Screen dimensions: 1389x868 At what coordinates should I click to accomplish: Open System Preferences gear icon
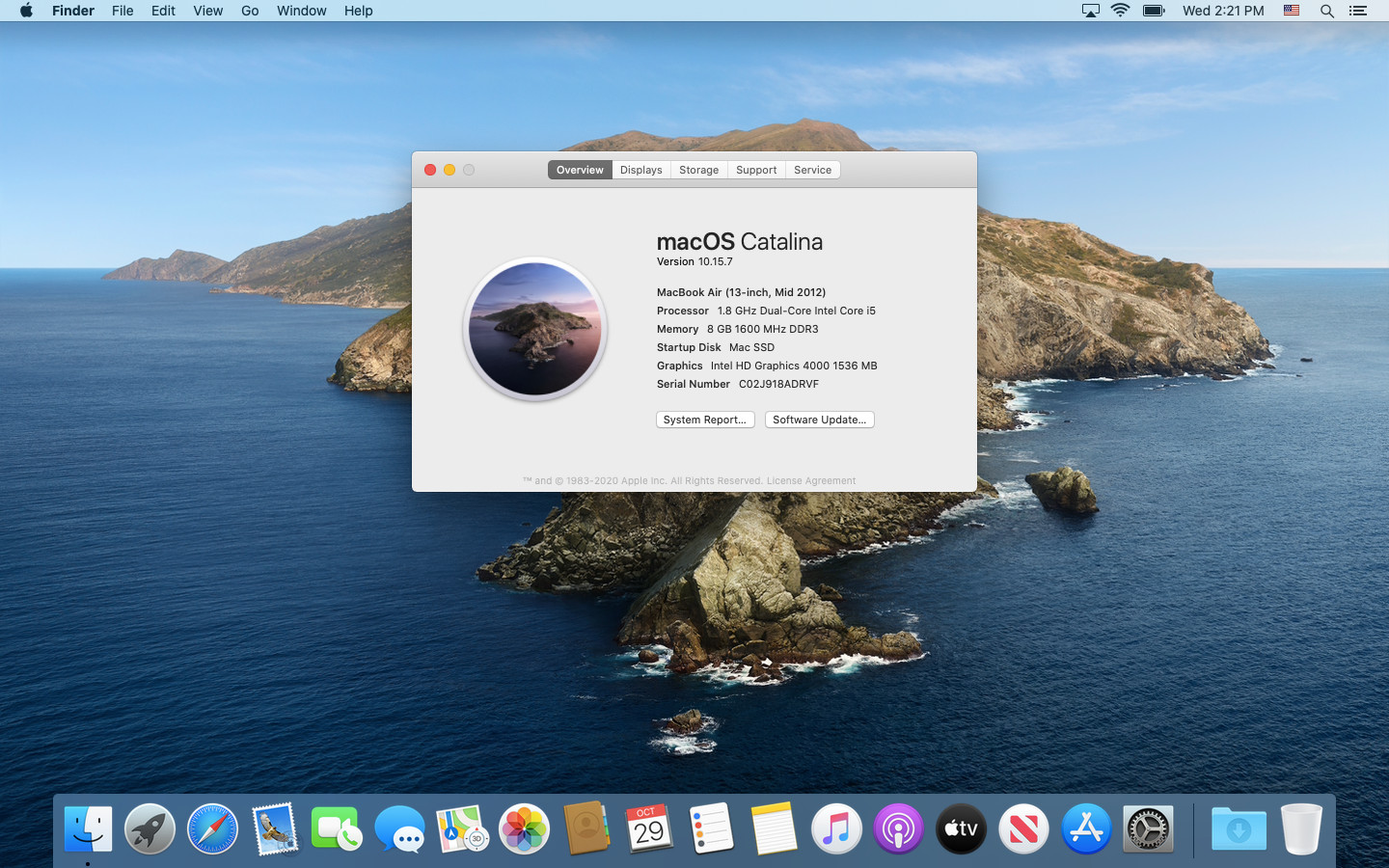[1148, 829]
